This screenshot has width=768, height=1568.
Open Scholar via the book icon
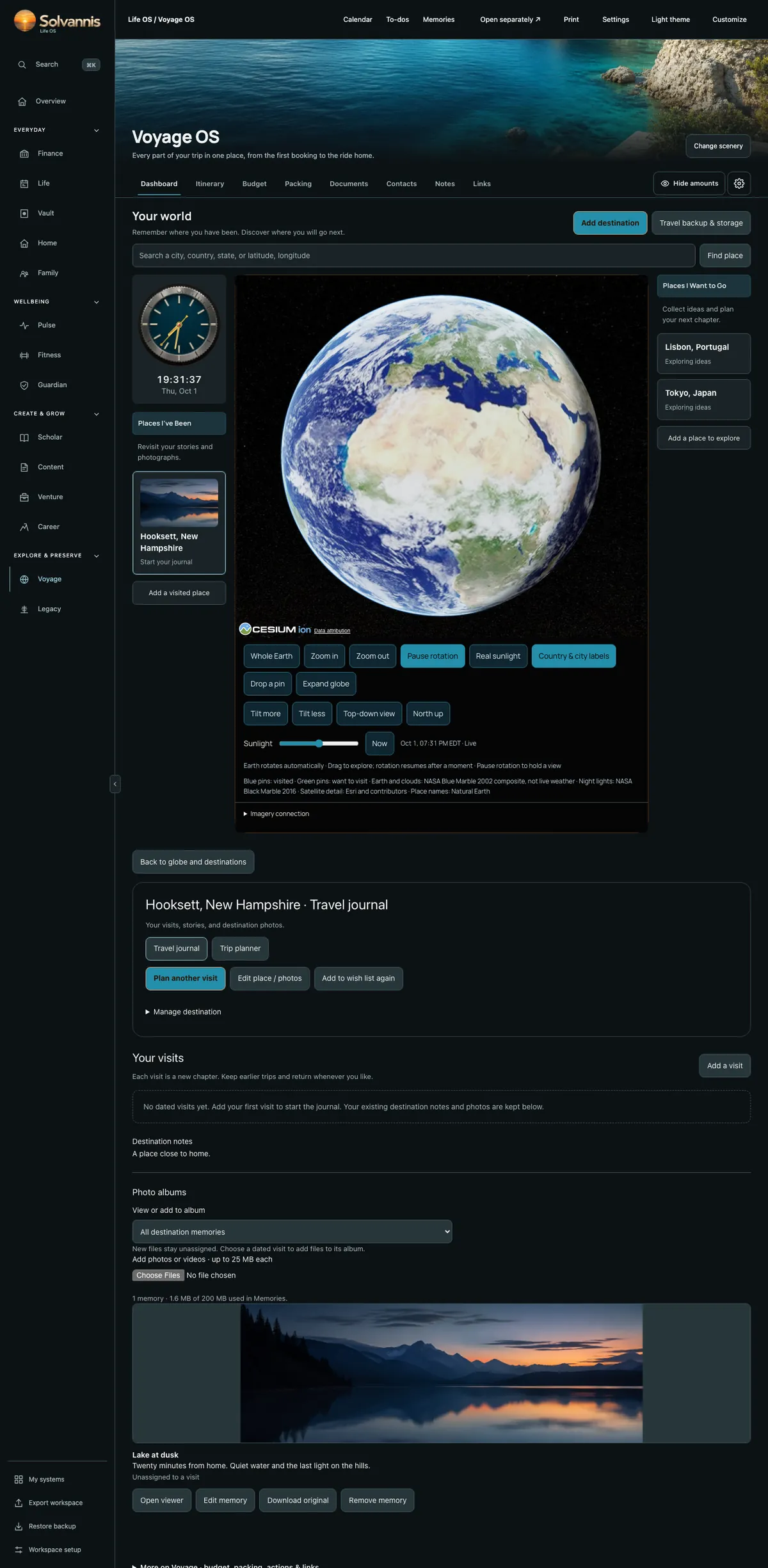click(x=24, y=438)
